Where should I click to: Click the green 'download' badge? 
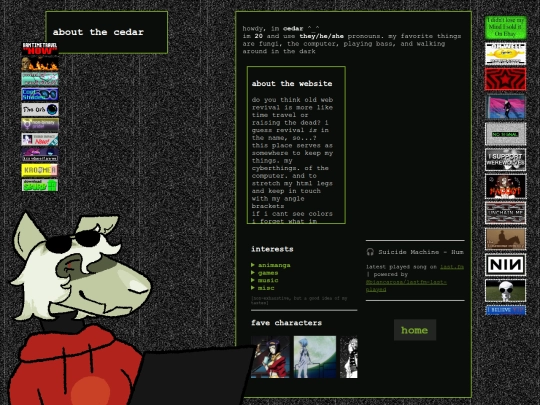[40, 185]
